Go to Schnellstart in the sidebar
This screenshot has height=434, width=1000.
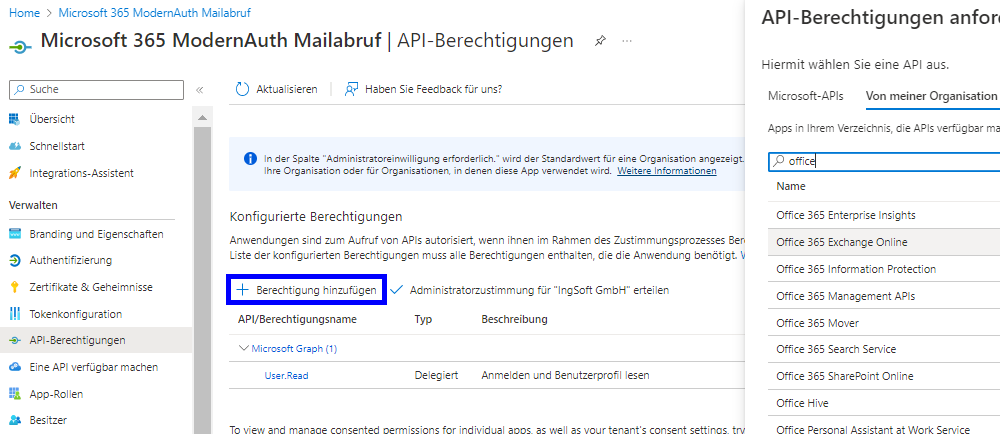coord(57,146)
